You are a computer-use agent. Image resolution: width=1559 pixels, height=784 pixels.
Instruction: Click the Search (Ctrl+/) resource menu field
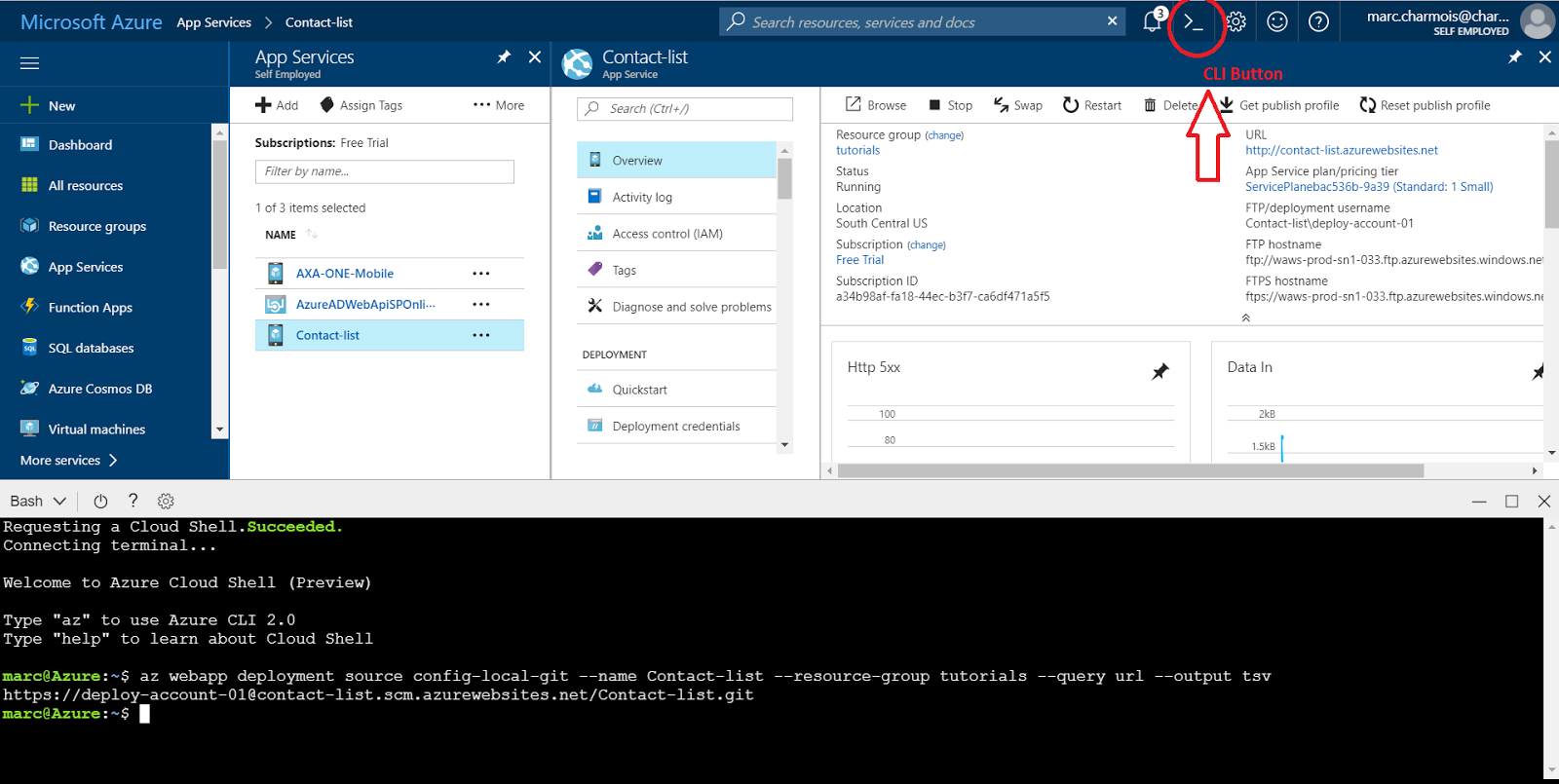(x=685, y=108)
